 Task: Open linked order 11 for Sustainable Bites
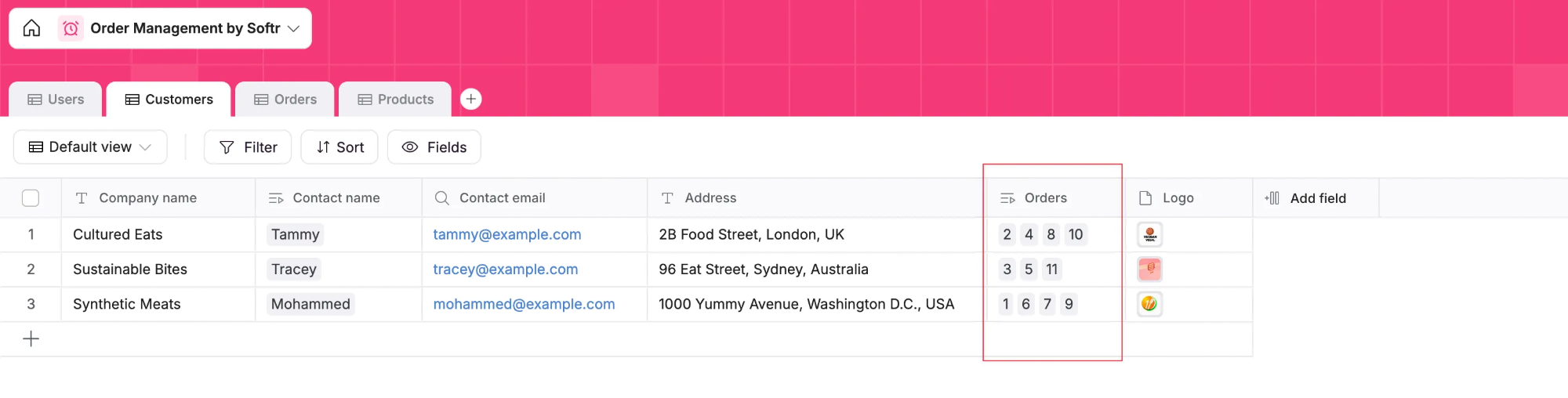[1052, 269]
